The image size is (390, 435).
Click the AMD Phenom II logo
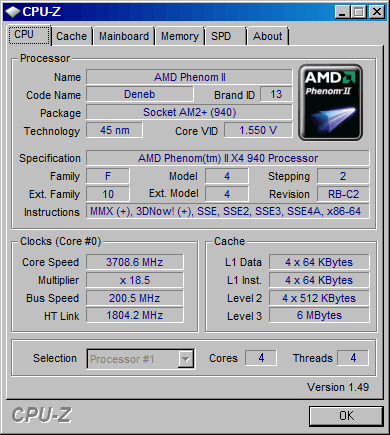330,102
